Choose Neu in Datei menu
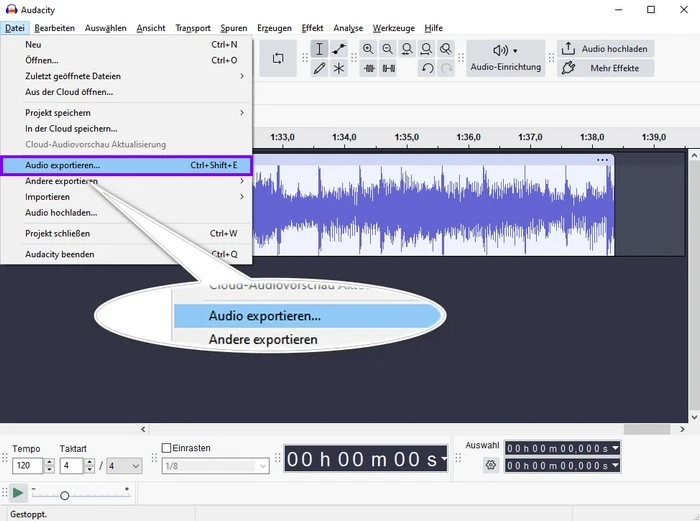 click(x=127, y=45)
